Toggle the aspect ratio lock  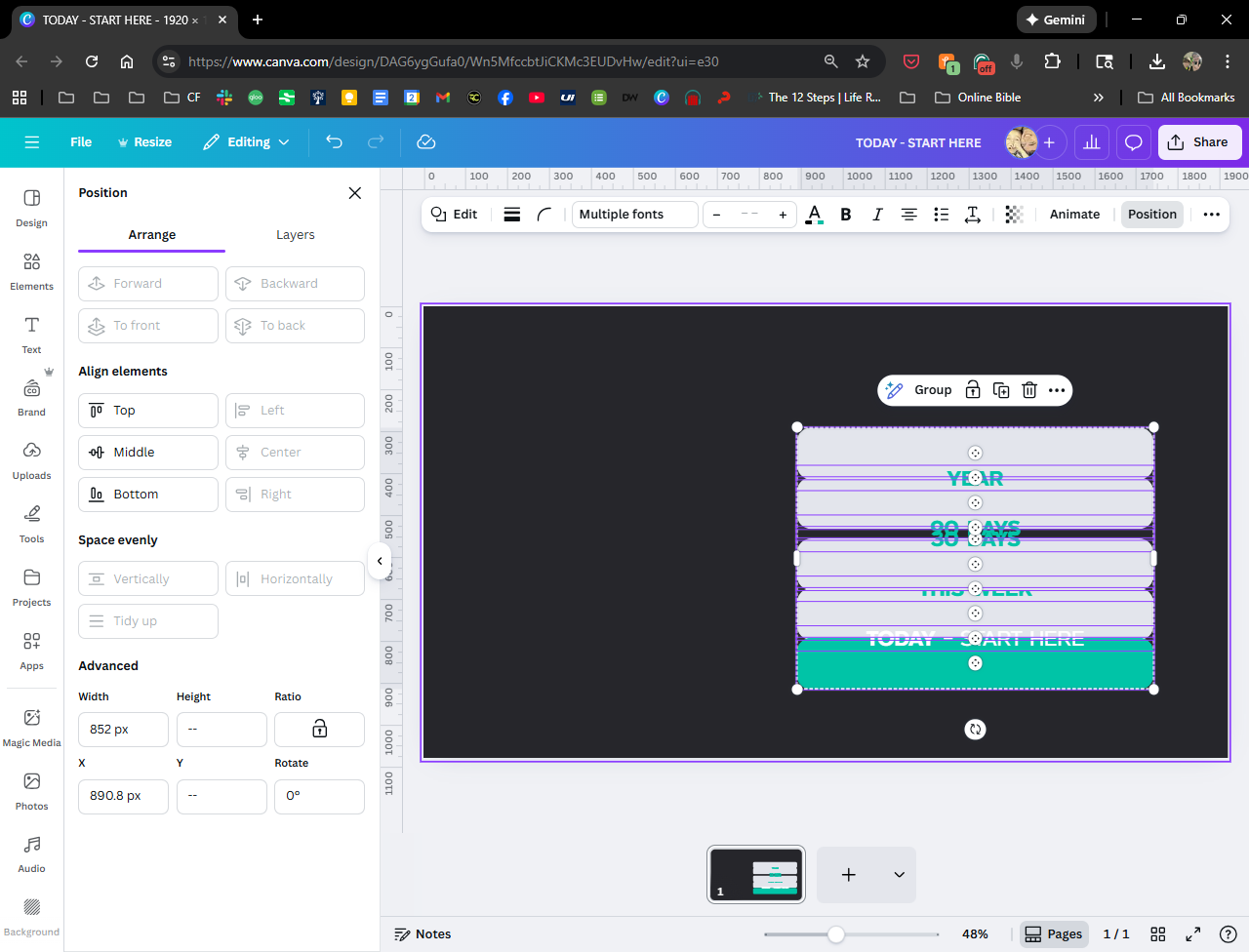pos(319,730)
